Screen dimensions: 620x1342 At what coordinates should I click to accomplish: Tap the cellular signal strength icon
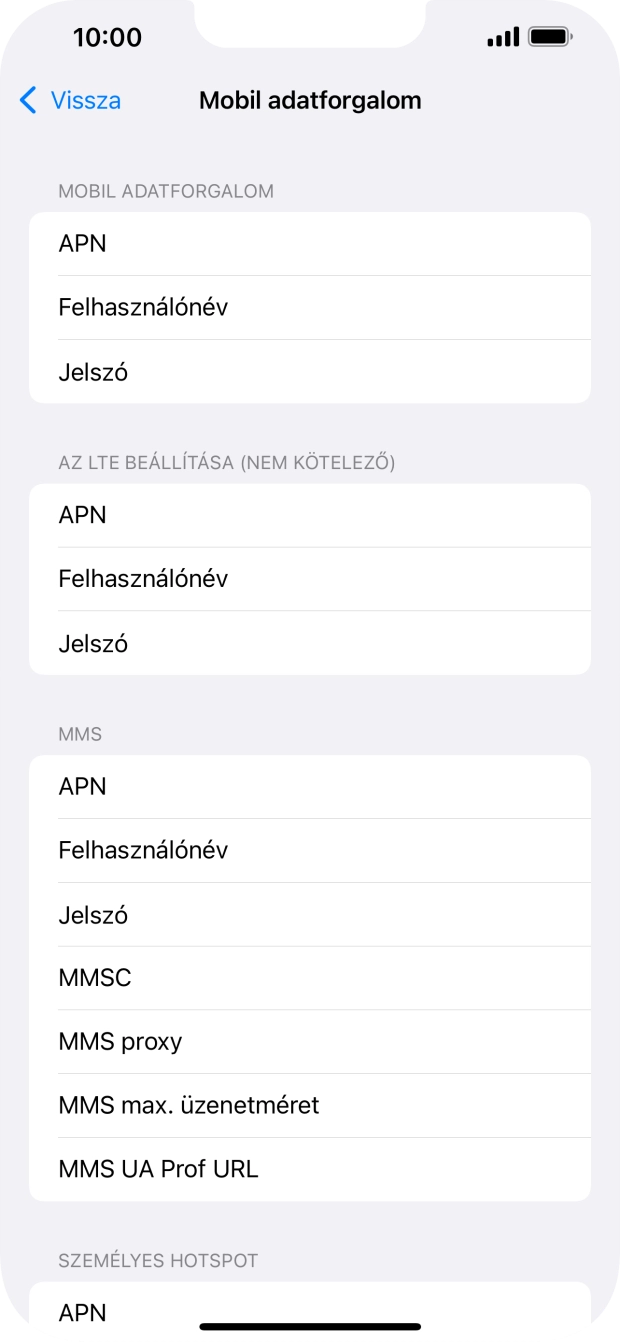[x=500, y=37]
